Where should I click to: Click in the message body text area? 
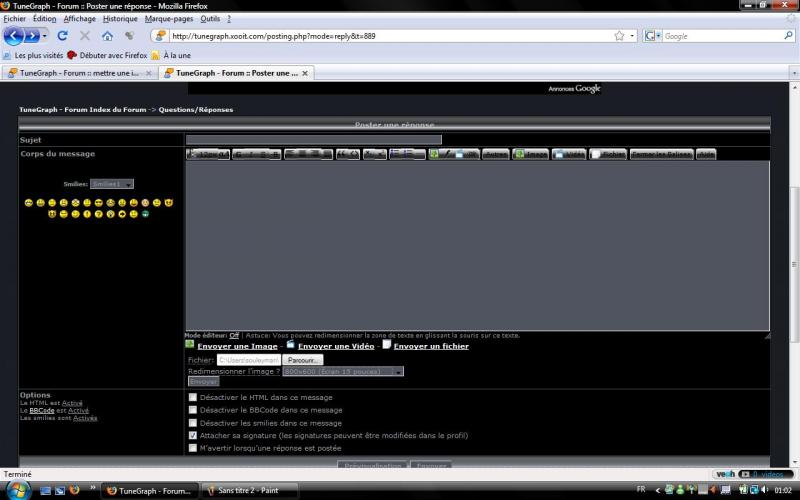[x=477, y=246]
